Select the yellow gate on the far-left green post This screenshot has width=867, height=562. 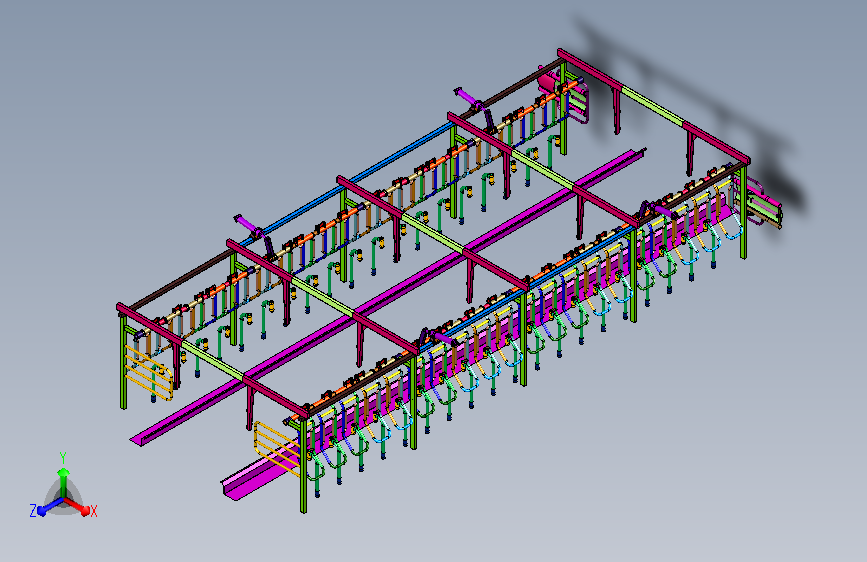pos(148,372)
